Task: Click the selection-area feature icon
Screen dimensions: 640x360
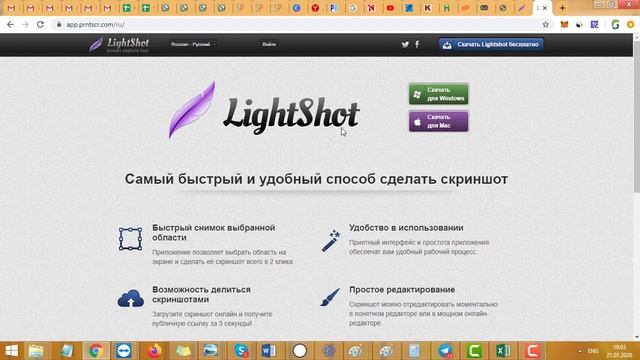Action: tap(131, 239)
